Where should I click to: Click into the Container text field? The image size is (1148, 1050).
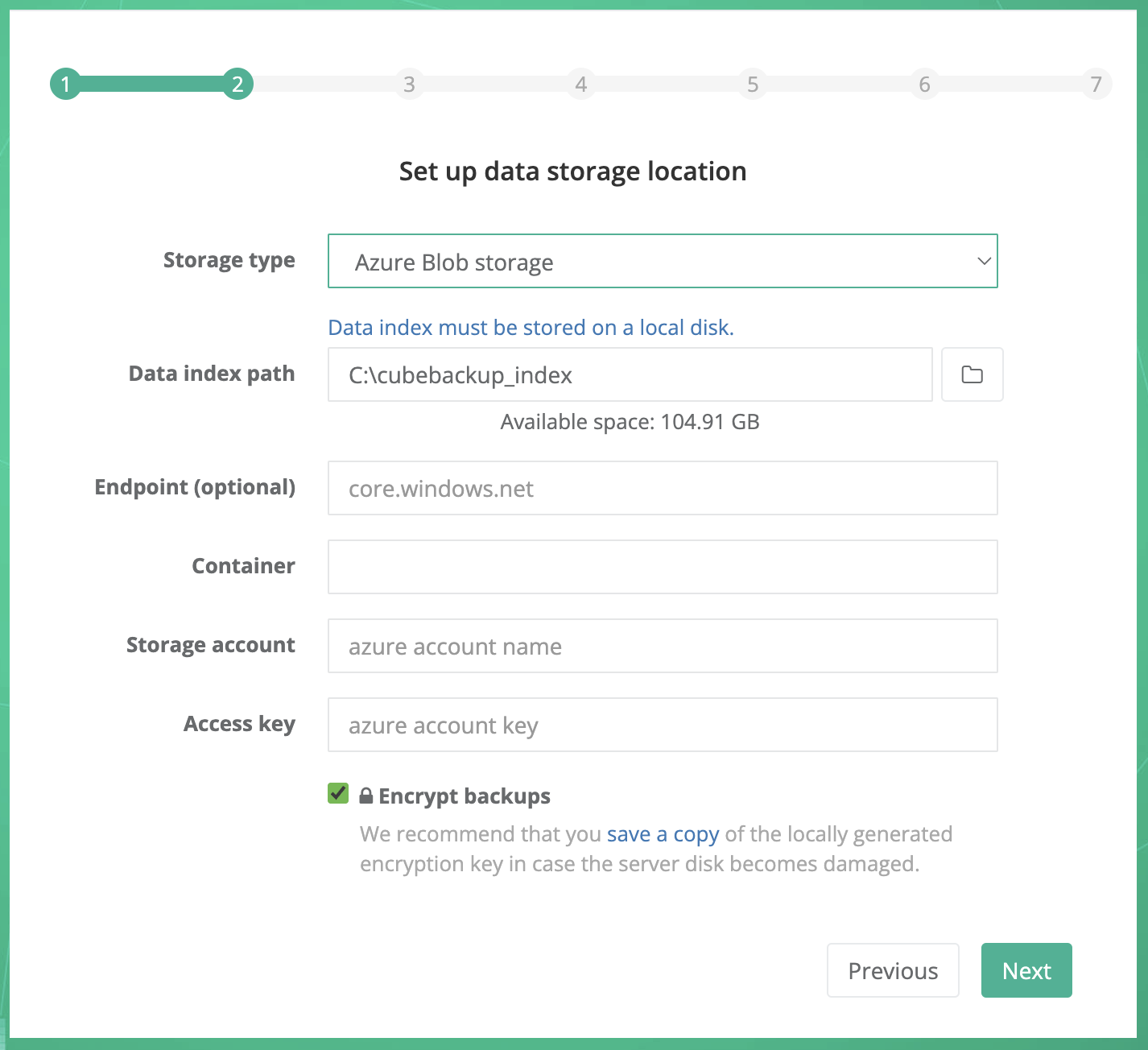tap(662, 567)
